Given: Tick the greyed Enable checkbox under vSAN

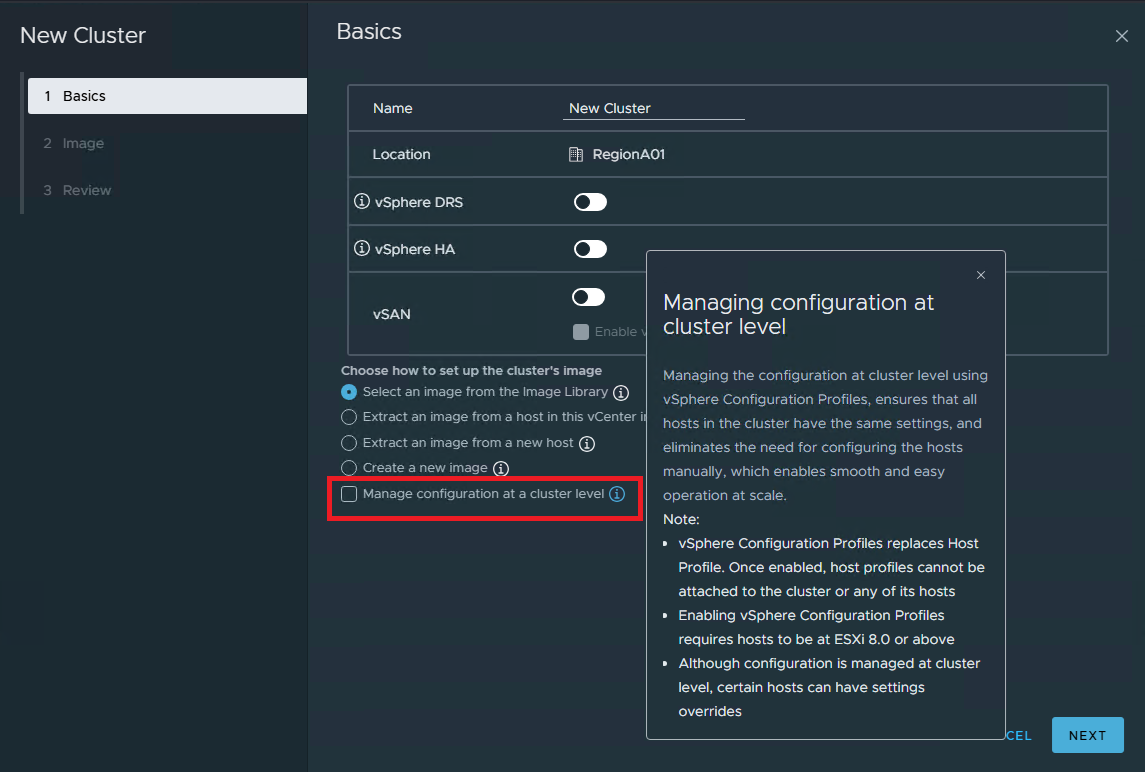Looking at the screenshot, I should point(581,332).
